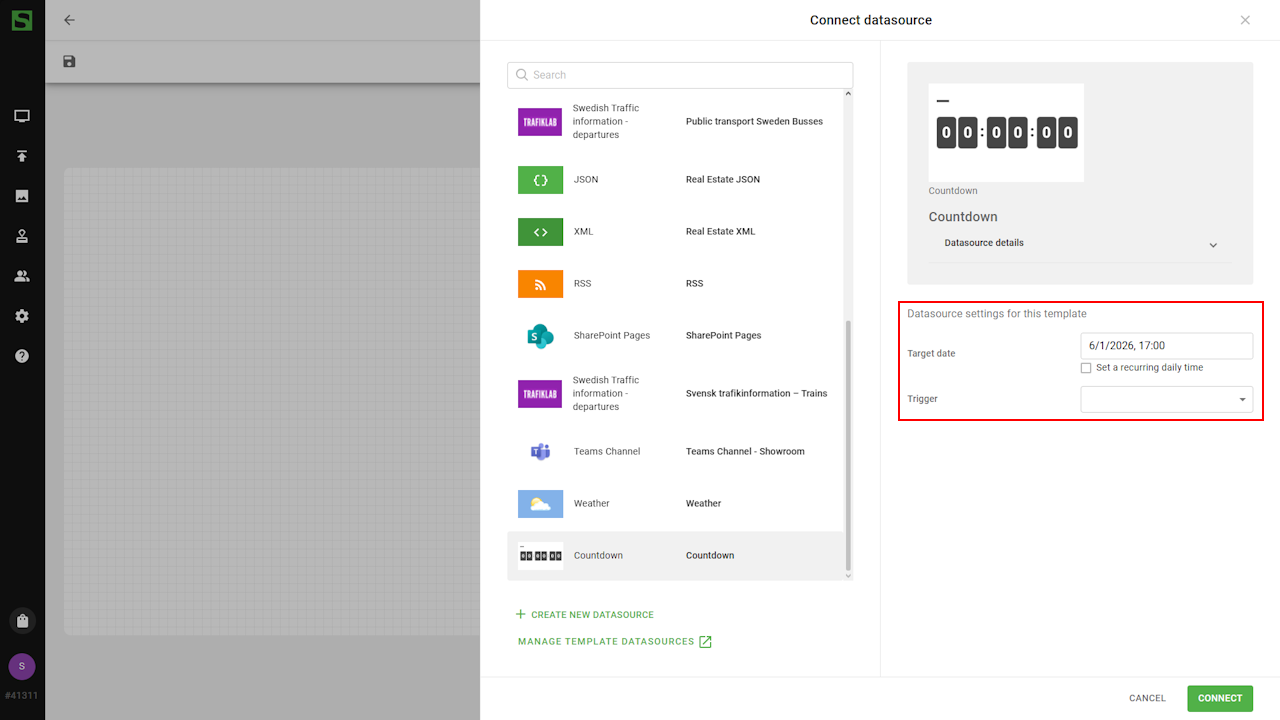This screenshot has width=1280, height=720.
Task: Select the Weather datasource
Action: click(680, 504)
